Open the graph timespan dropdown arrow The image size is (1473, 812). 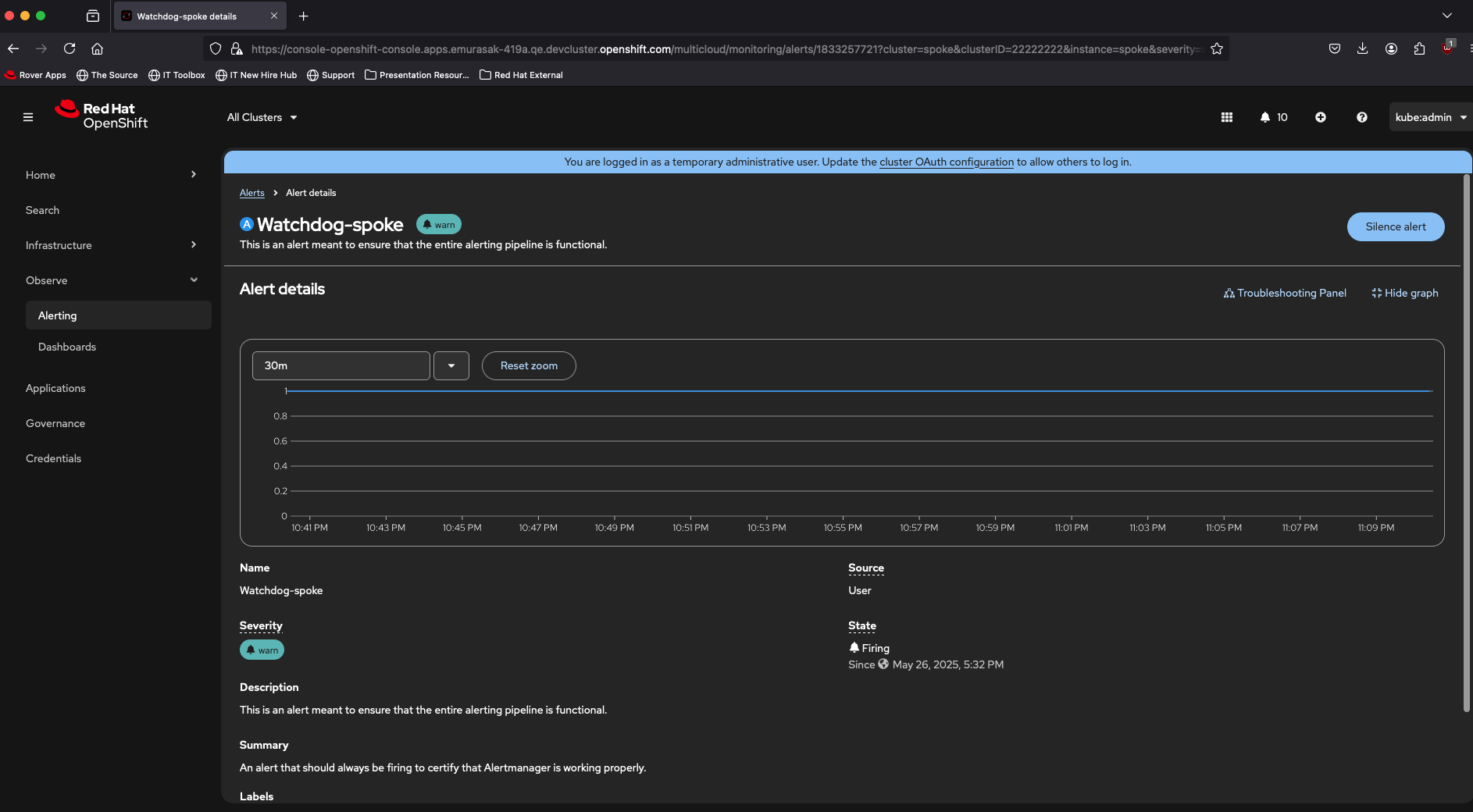tap(451, 365)
